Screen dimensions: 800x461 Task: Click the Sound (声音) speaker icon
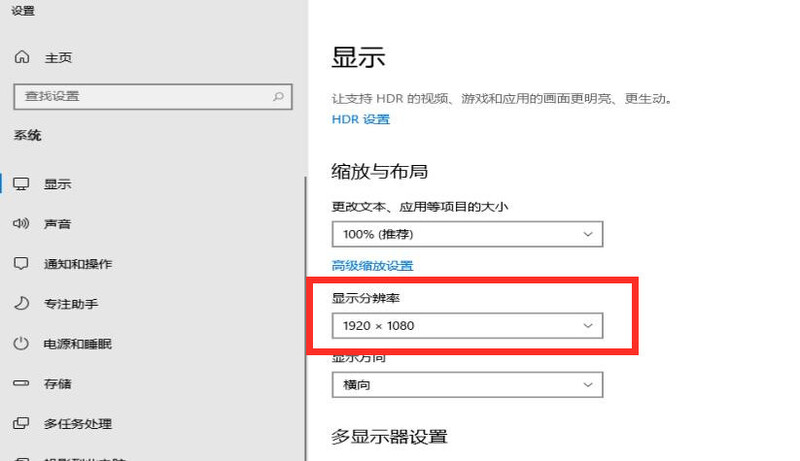tap(21, 223)
